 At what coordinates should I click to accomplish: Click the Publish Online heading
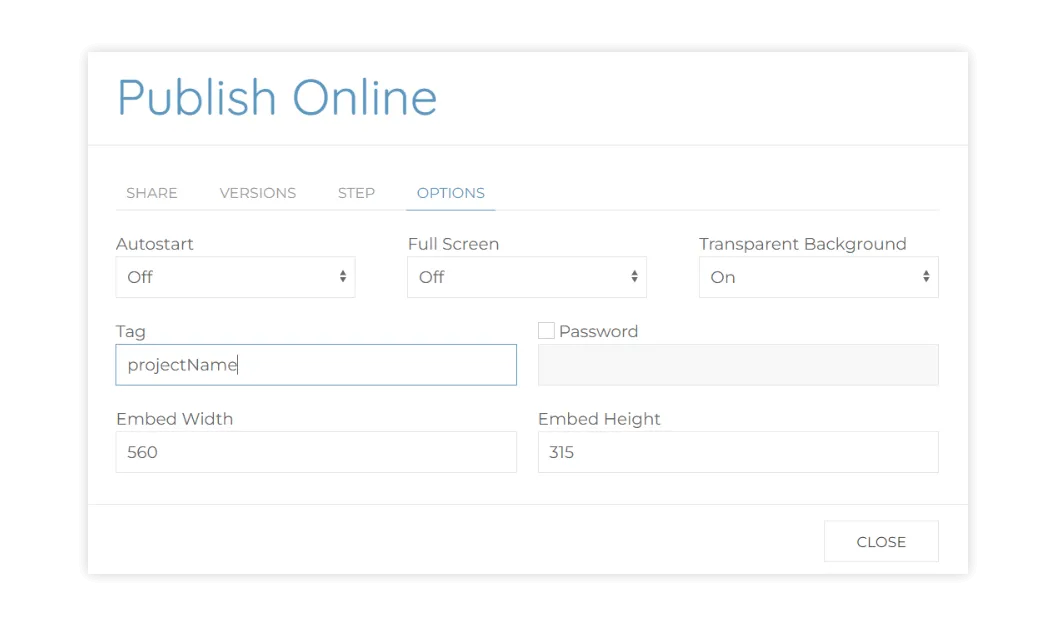(x=277, y=98)
